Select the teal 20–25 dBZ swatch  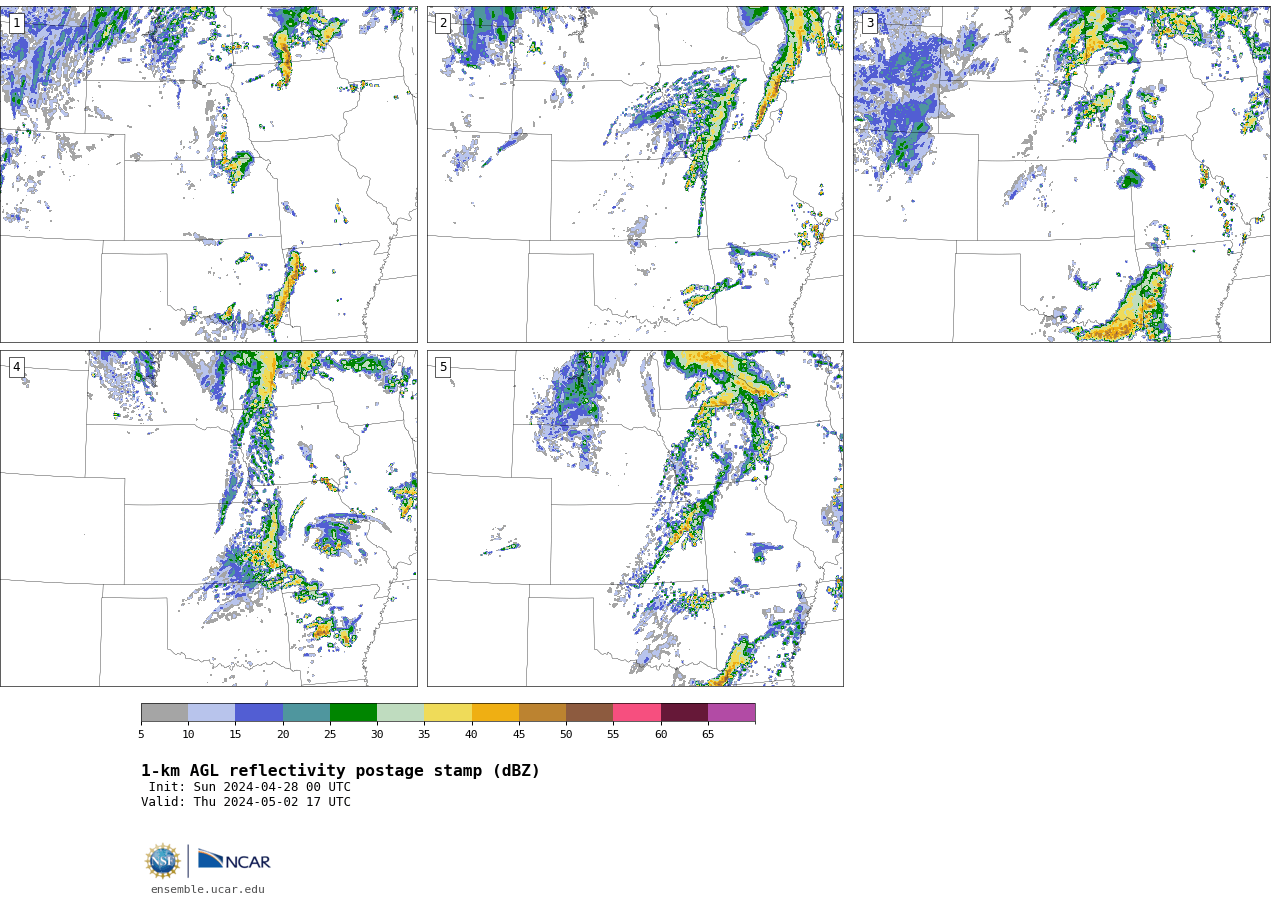tap(306, 712)
